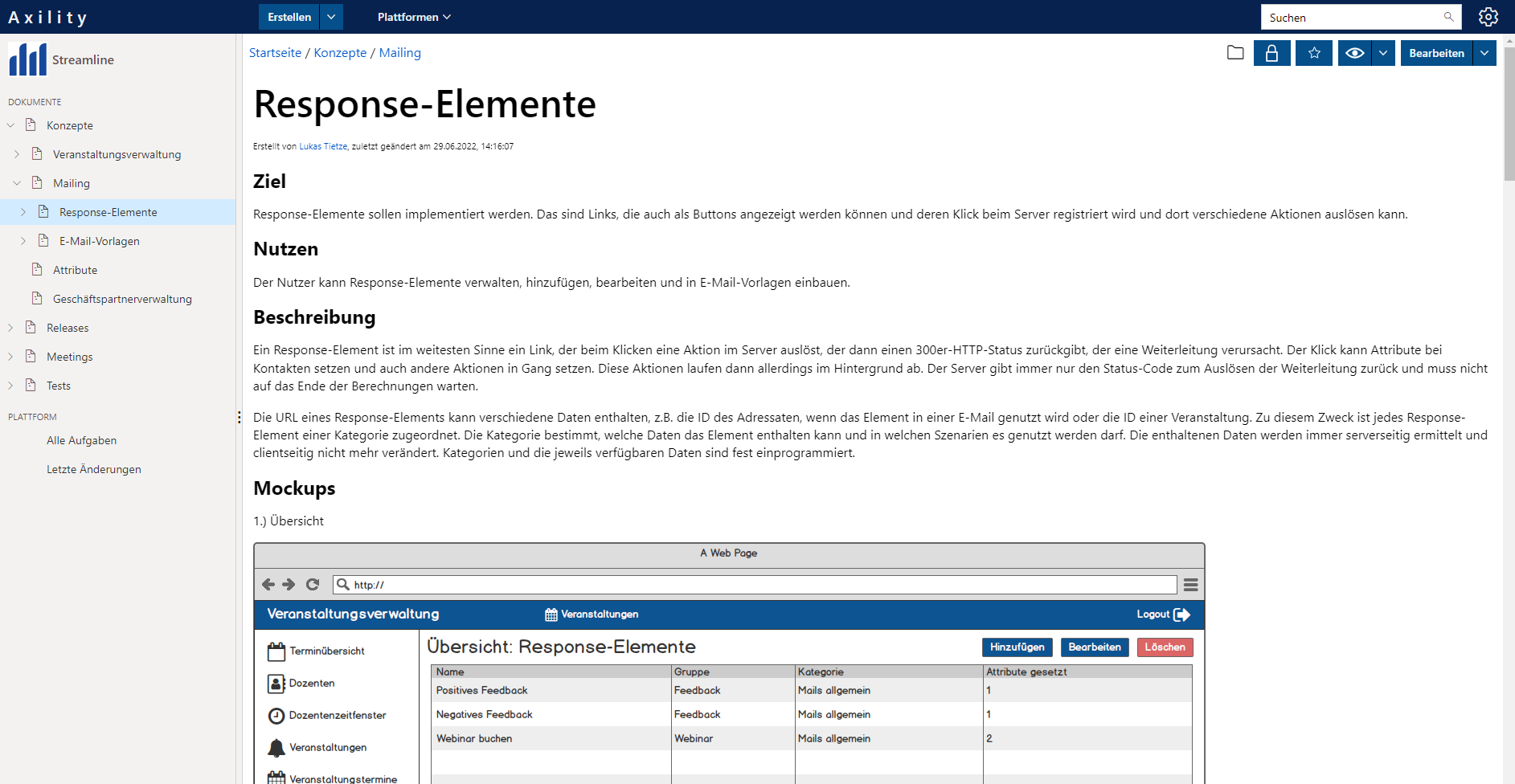This screenshot has height=784, width=1515.
Task: Click the Bearbeiten button
Action: 1436,53
